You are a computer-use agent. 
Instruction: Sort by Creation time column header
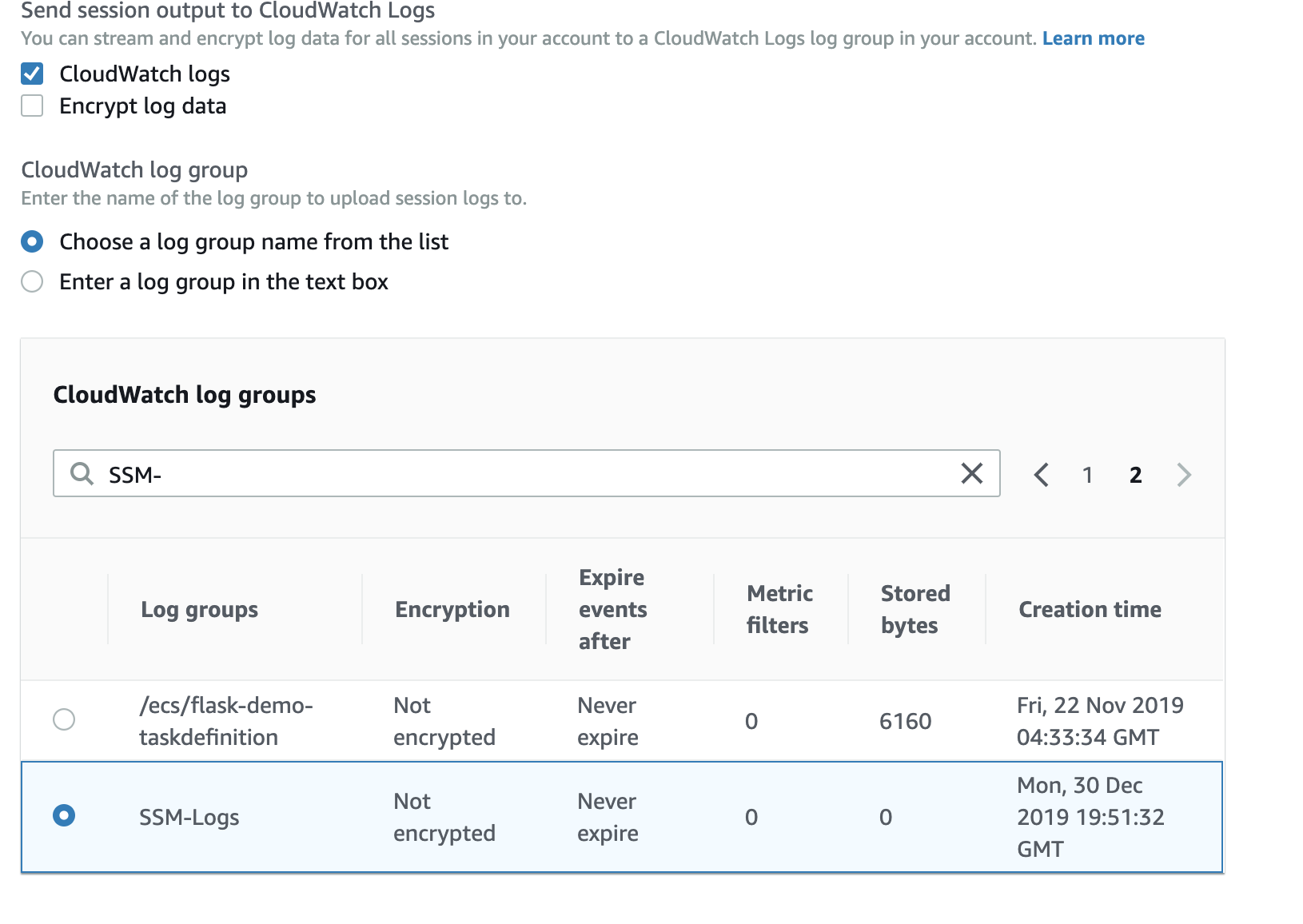(1090, 610)
